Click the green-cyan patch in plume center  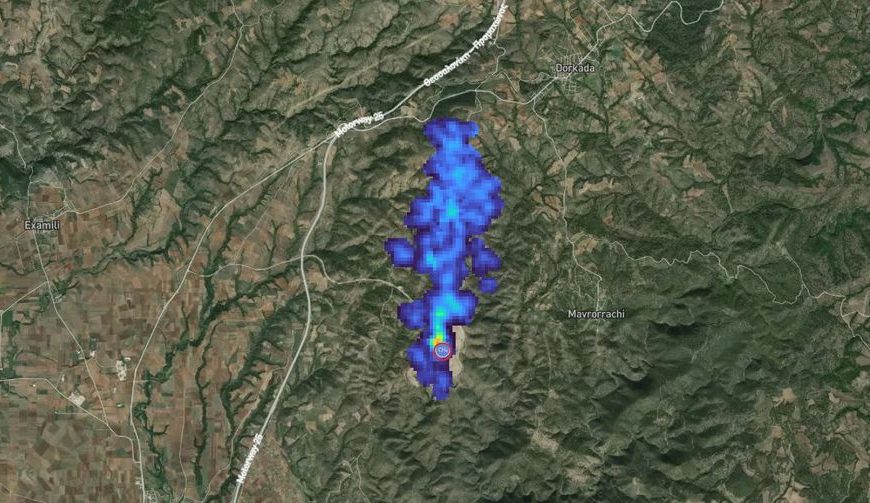point(451,209)
